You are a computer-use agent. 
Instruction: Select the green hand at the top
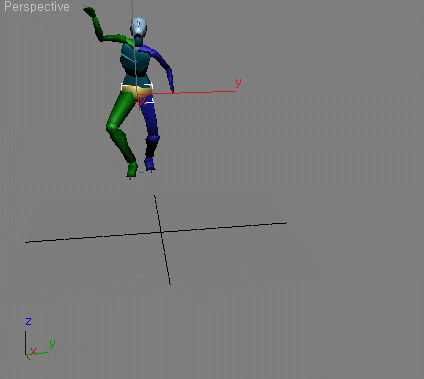click(x=89, y=11)
